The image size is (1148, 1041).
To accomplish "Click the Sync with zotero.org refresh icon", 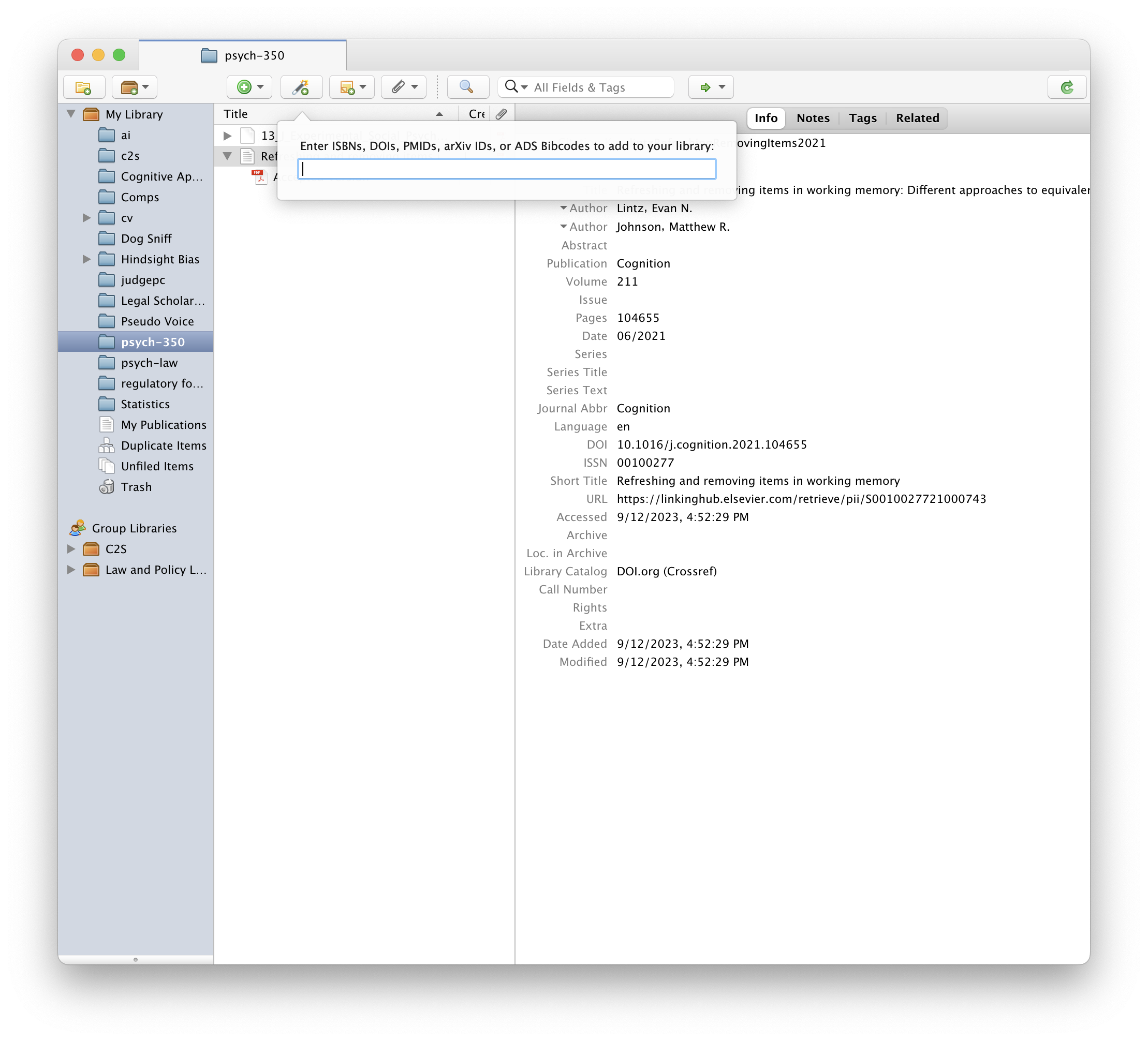I will (1067, 87).
